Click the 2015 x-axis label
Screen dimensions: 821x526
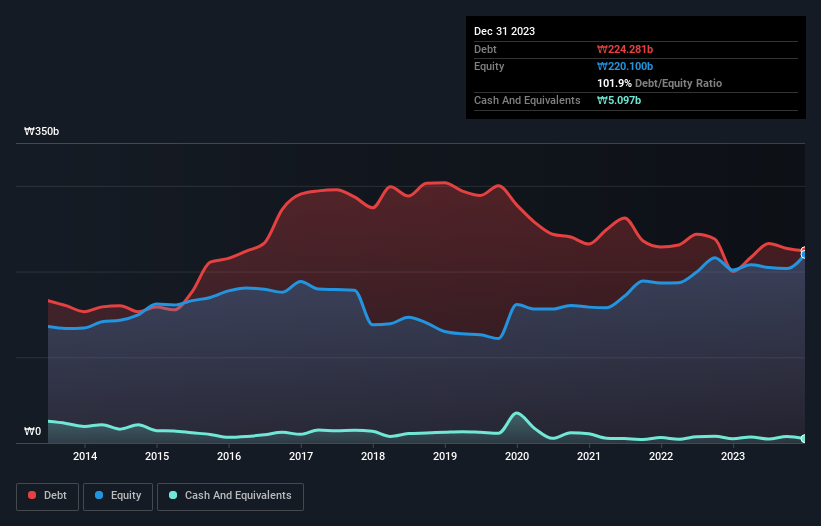[157, 456]
